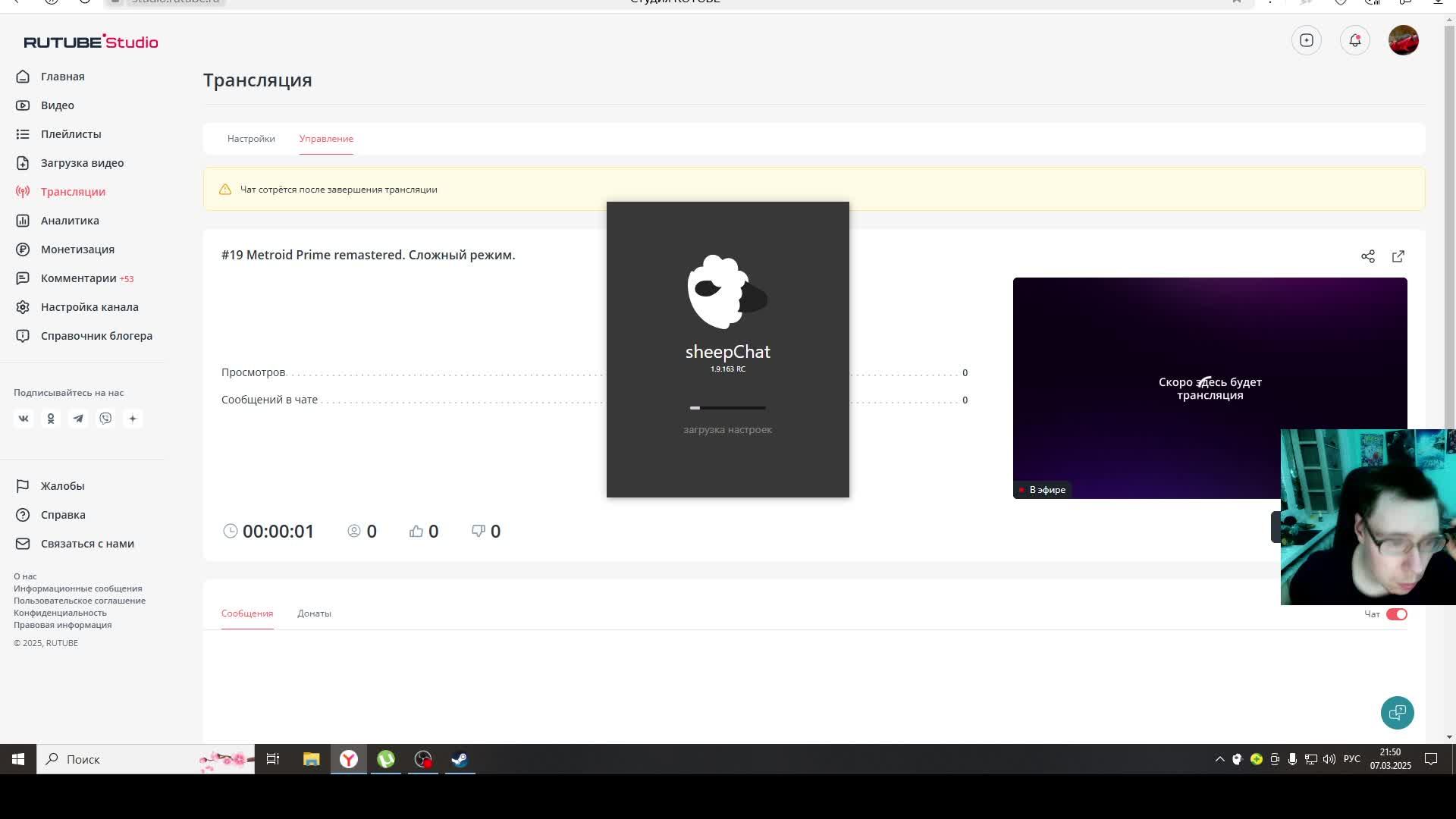Image resolution: width=1456 pixels, height=819 pixels.
Task: Switch to the Донаты tab
Action: (x=314, y=613)
